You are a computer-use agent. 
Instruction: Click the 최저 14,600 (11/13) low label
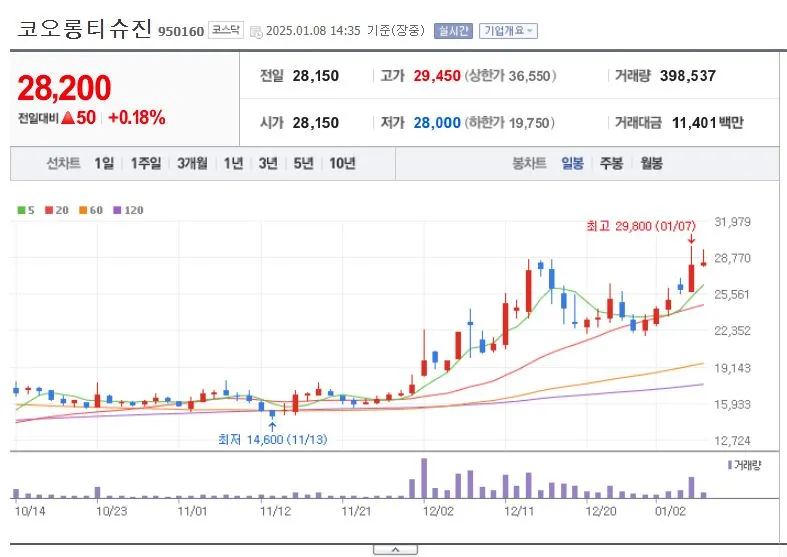click(273, 440)
